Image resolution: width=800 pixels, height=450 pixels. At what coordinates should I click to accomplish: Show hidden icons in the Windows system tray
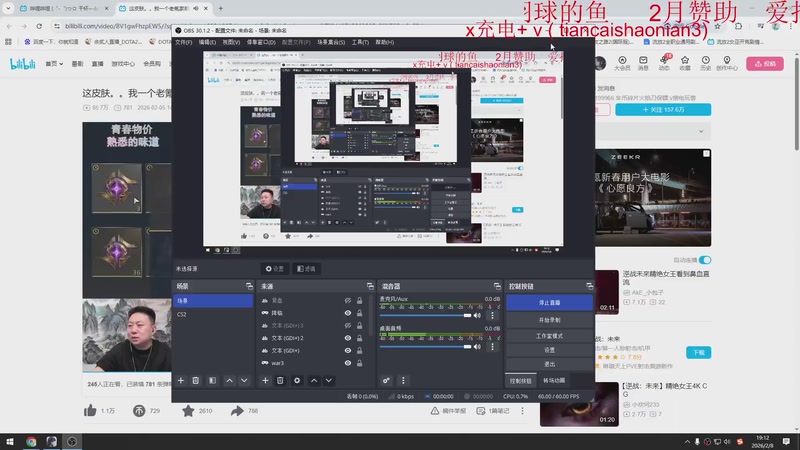(x=687, y=442)
